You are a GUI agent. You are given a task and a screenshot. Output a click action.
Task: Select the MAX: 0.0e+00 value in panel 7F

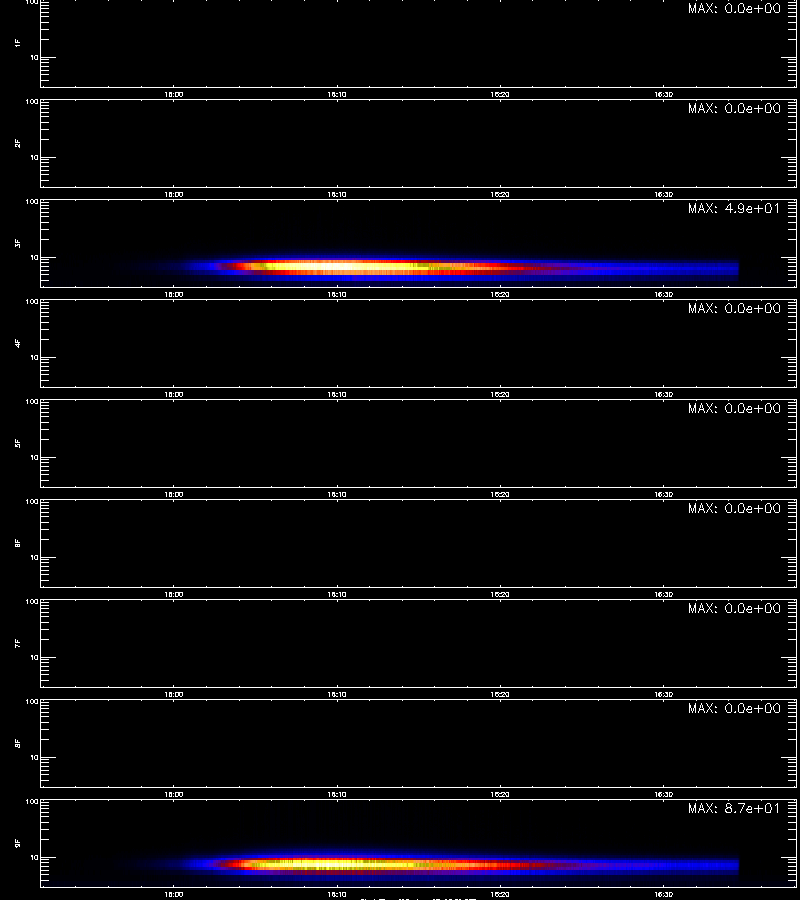point(734,608)
